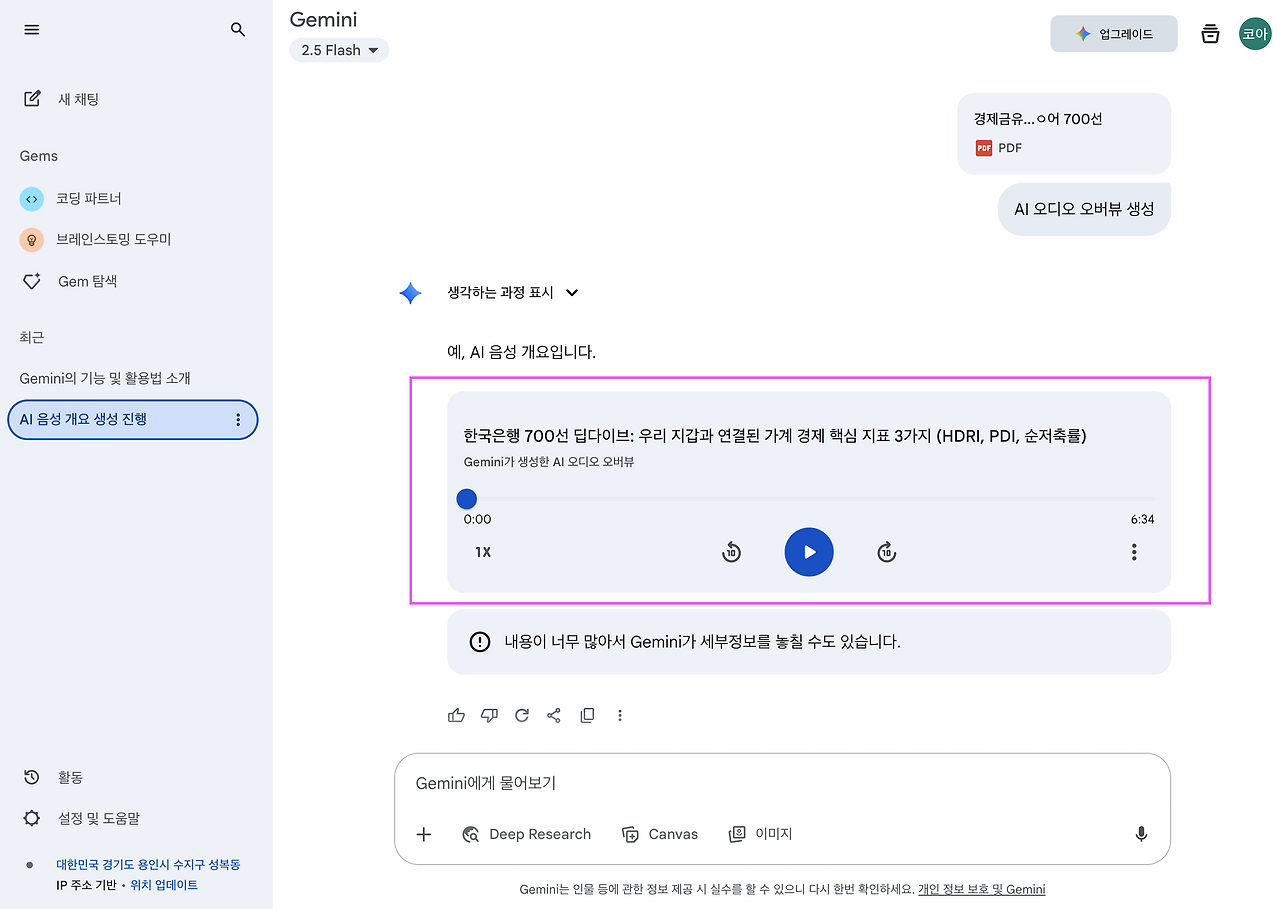The width and height of the screenshot is (1280, 909).
Task: Click the 예, AI 음성 개요입니다. response text
Action: pyautogui.click(x=521, y=352)
